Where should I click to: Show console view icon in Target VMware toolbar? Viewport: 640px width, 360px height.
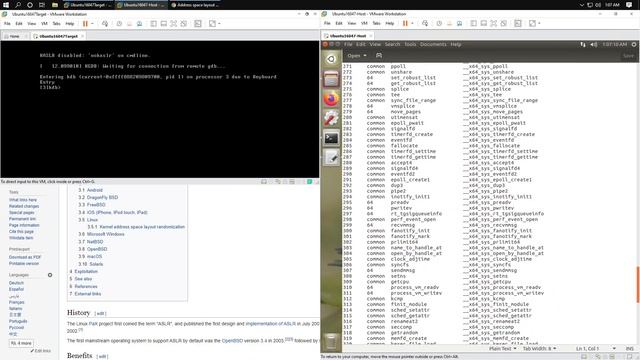[x=198, y=24]
